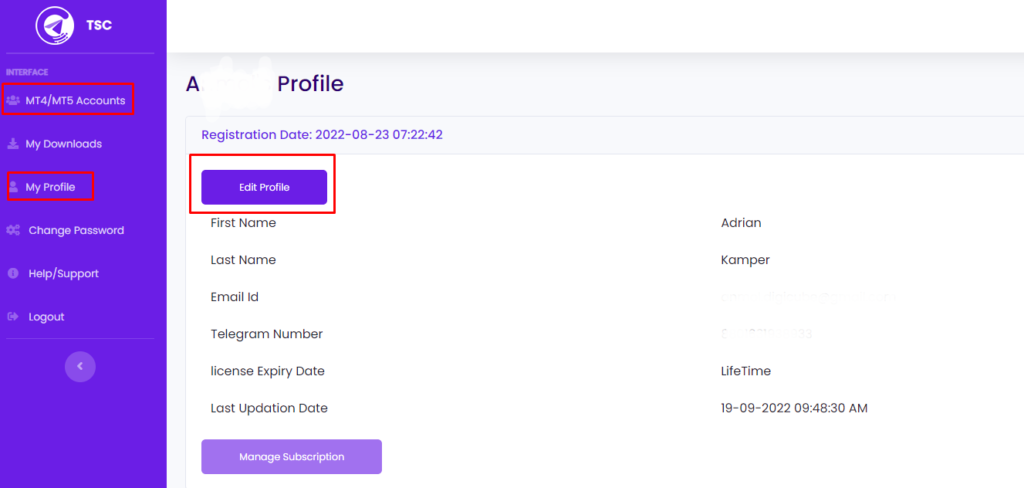The width and height of the screenshot is (1024, 488).
Task: Go to My Downloads page
Action: pyautogui.click(x=64, y=144)
